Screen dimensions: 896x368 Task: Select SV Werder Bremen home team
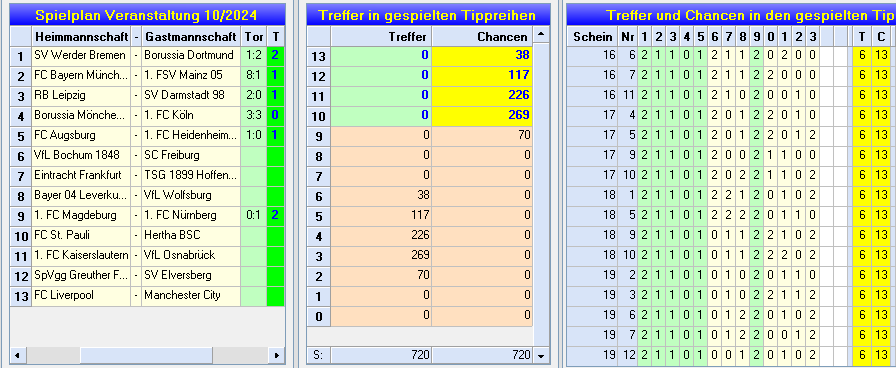click(x=81, y=55)
